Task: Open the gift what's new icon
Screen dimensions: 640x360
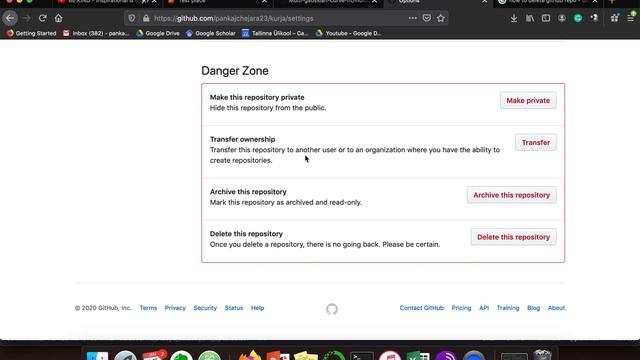Action: (x=614, y=18)
